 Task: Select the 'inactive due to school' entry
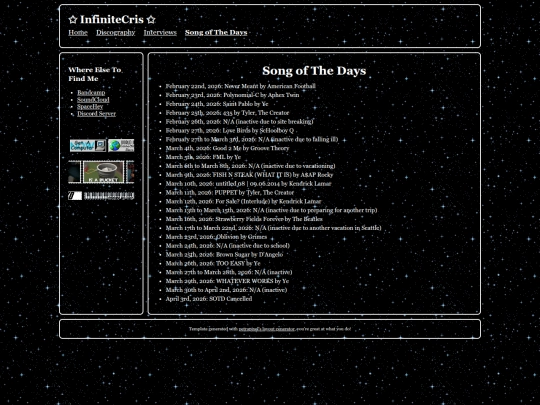pos(228,246)
